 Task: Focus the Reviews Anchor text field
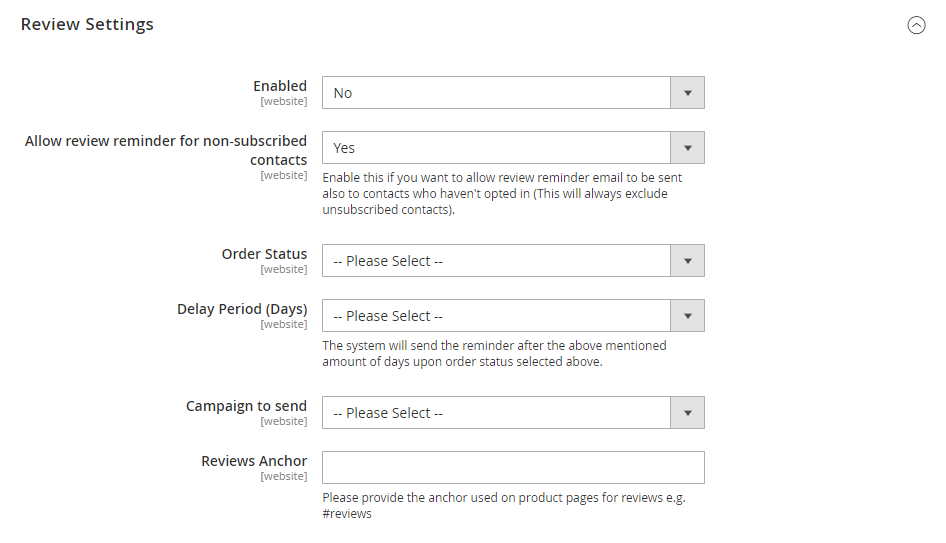[513, 467]
